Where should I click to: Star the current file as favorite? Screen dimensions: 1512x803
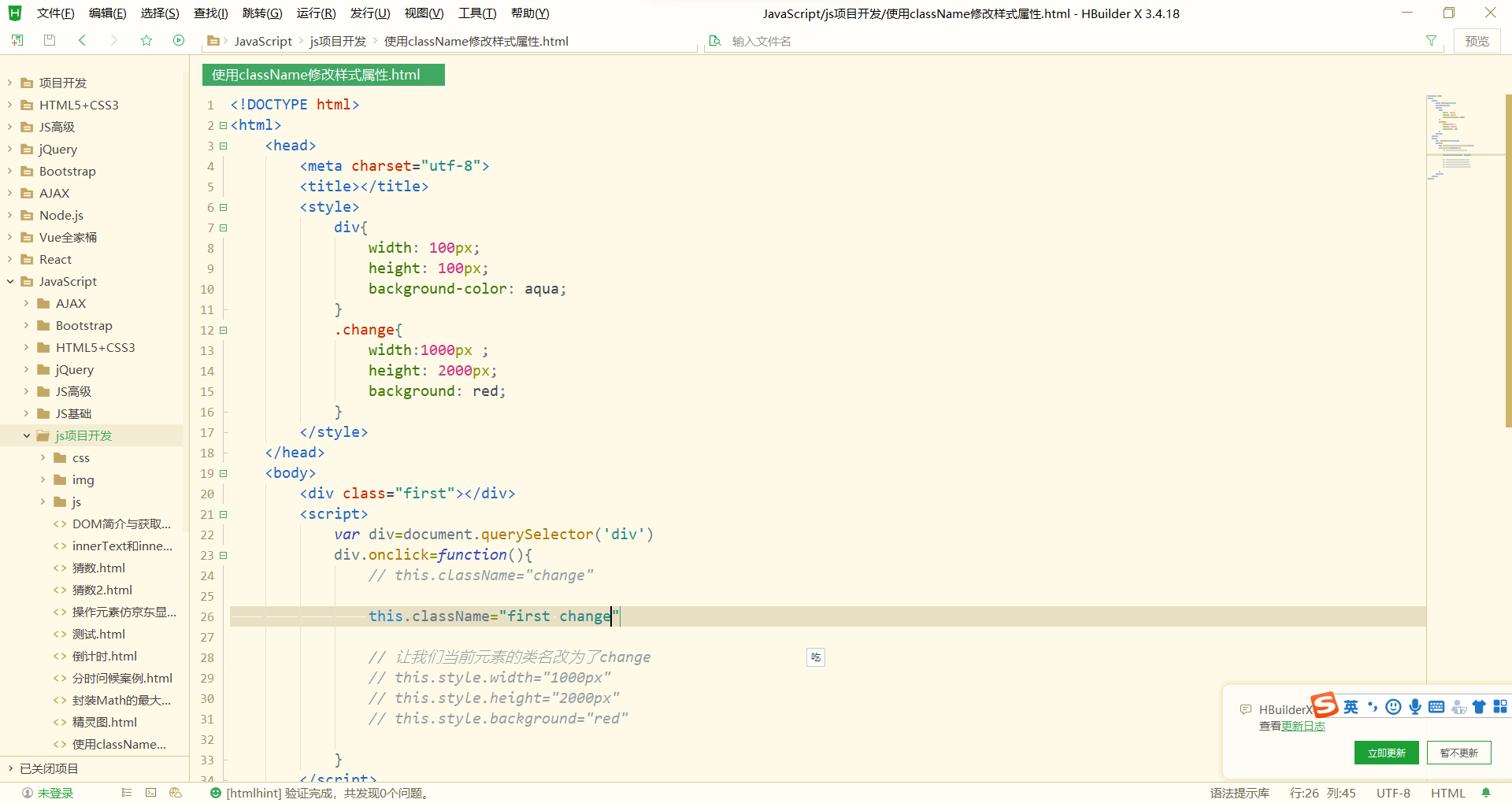point(146,40)
